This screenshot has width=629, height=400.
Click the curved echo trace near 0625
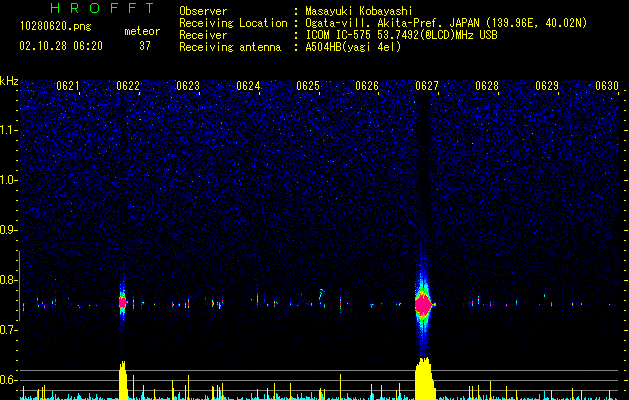(321, 296)
